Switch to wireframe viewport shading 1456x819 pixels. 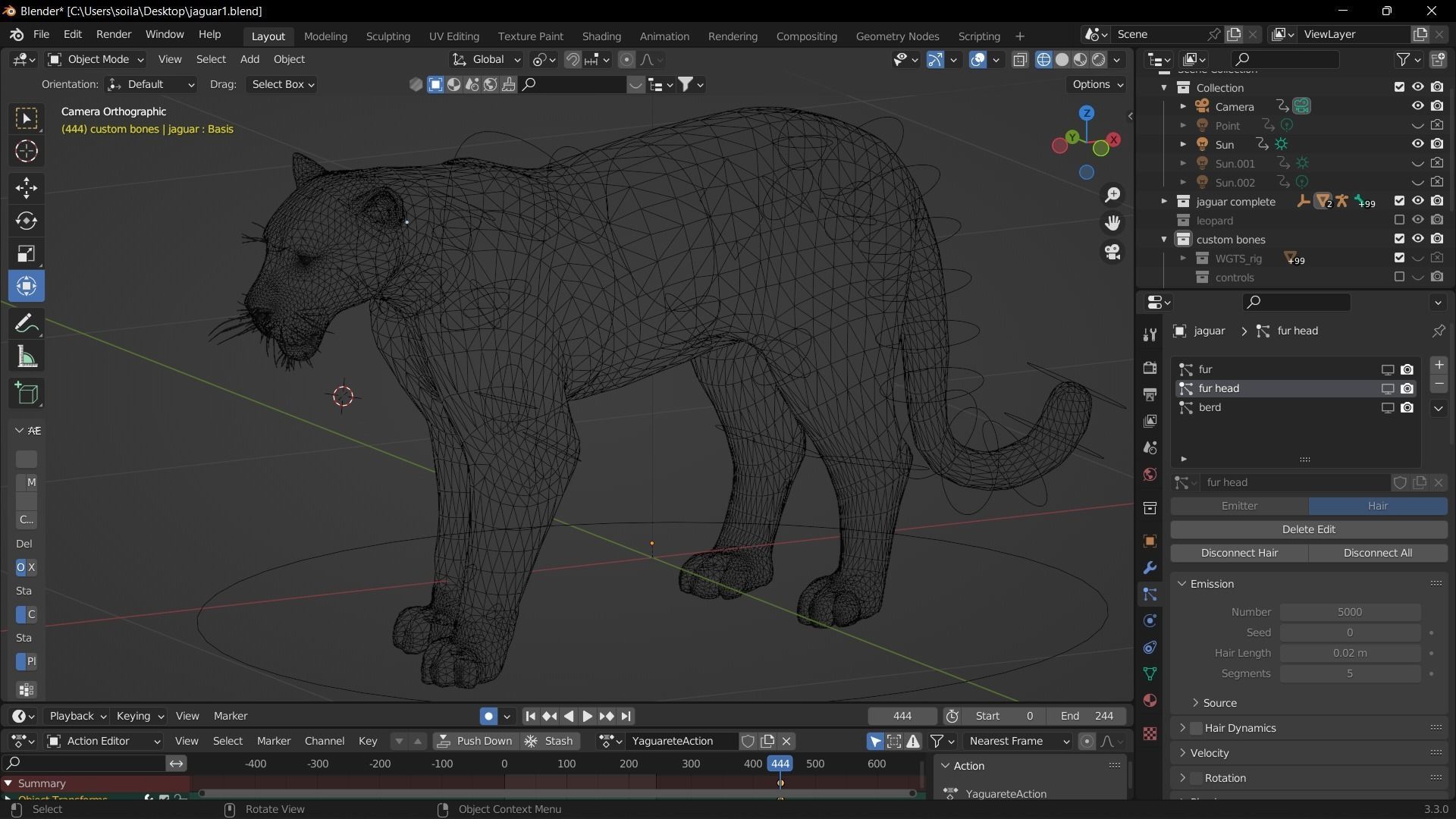click(x=1043, y=60)
